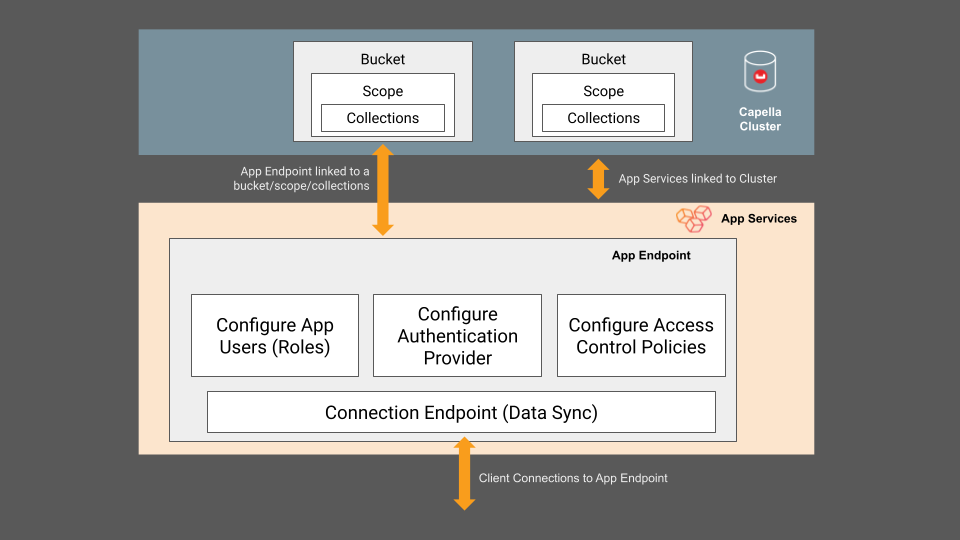Click 'Client Connections to App Endpoint' text

pyautogui.click(x=573, y=478)
